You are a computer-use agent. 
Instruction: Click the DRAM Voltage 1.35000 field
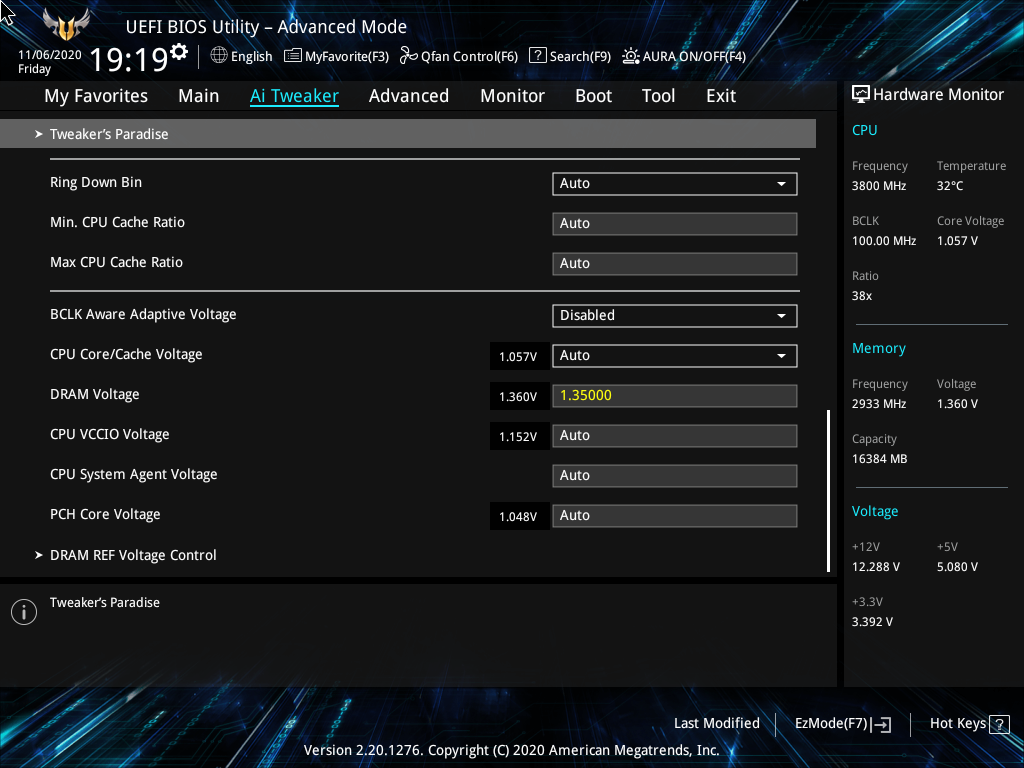pos(675,396)
